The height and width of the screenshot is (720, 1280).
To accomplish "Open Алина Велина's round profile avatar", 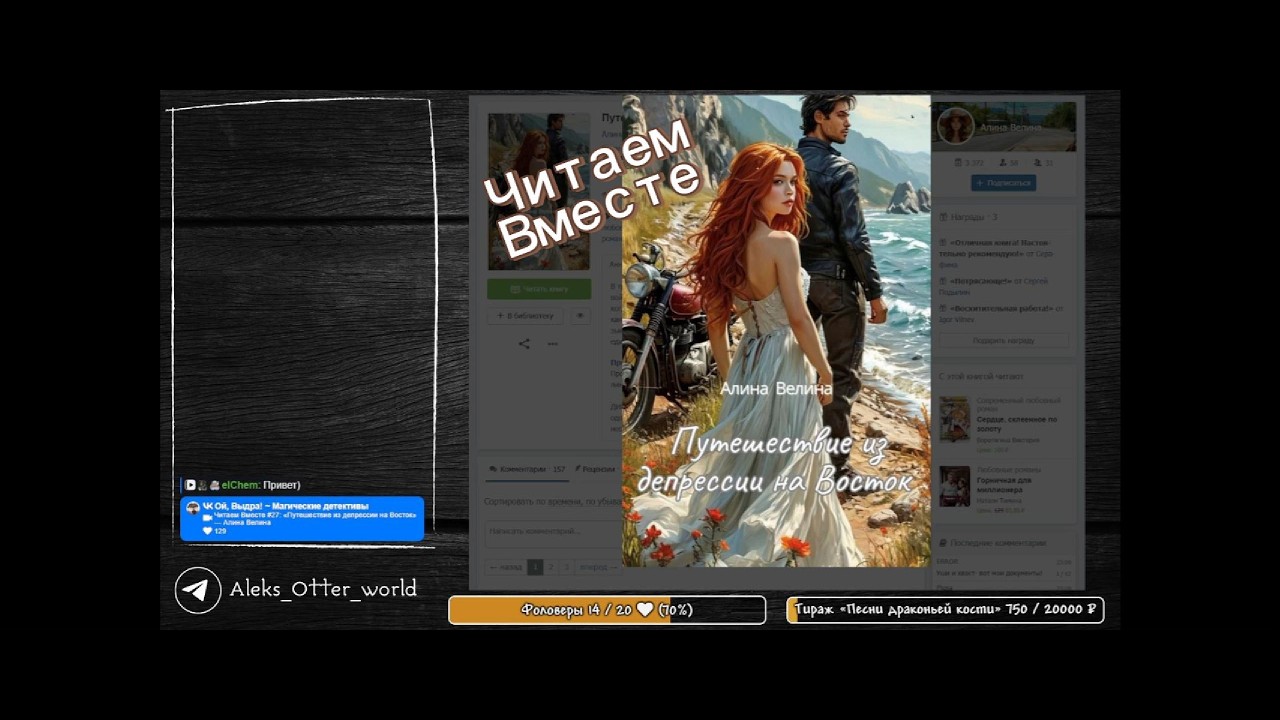I will pyautogui.click(x=956, y=126).
